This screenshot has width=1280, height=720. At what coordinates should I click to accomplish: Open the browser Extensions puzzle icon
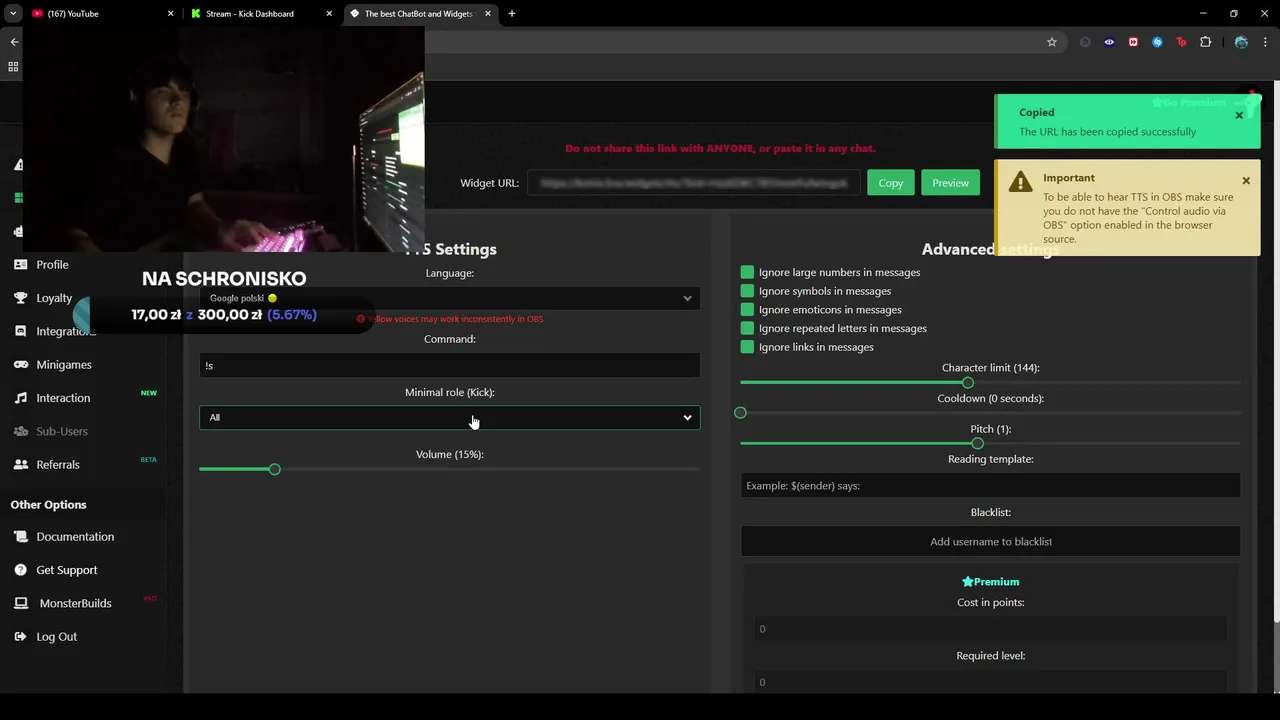pos(1205,42)
